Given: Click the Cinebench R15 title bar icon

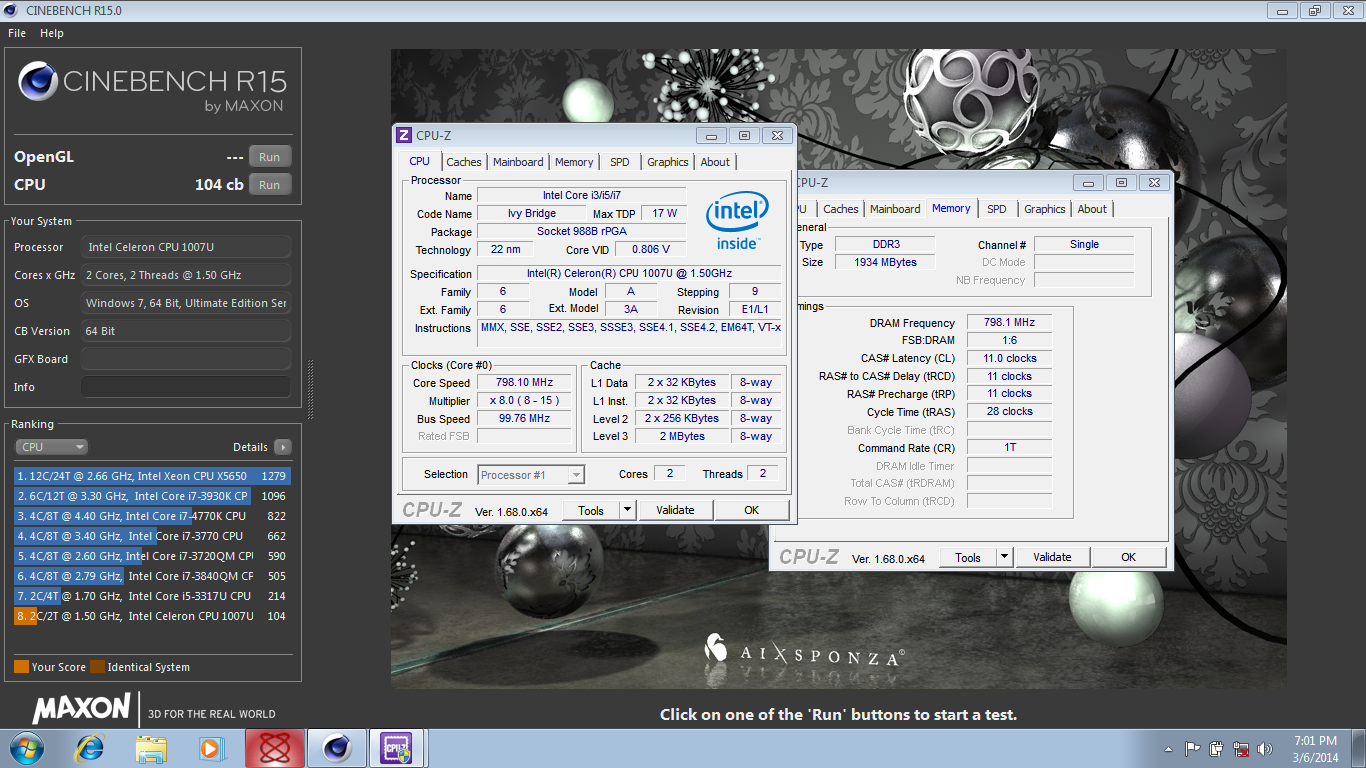Looking at the screenshot, I should pos(11,11).
